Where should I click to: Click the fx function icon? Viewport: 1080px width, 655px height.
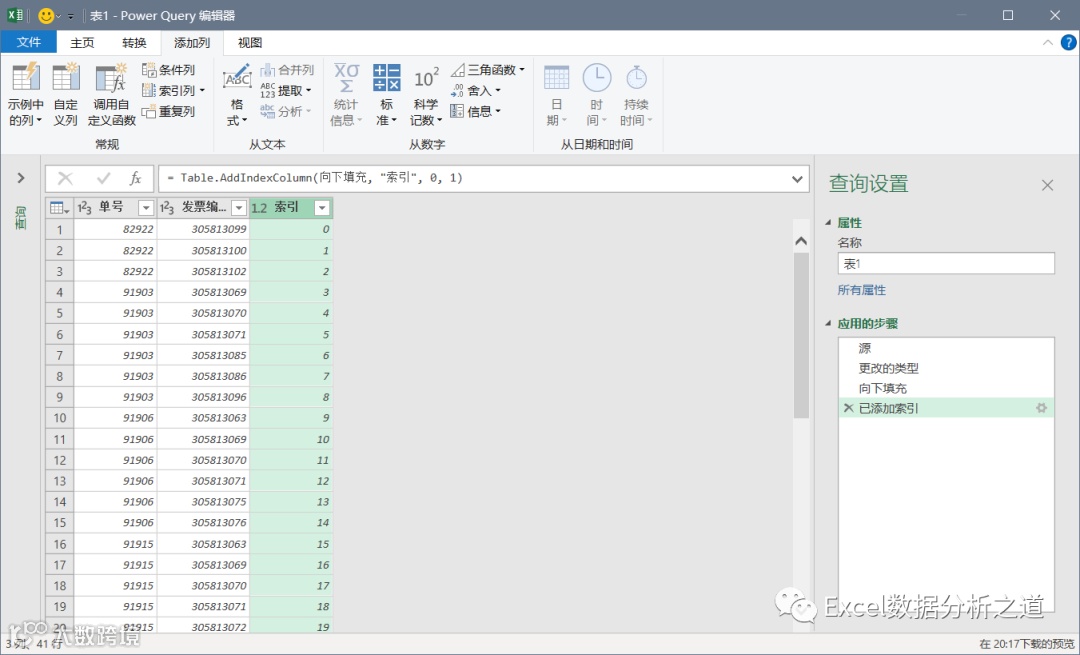pyautogui.click(x=136, y=178)
